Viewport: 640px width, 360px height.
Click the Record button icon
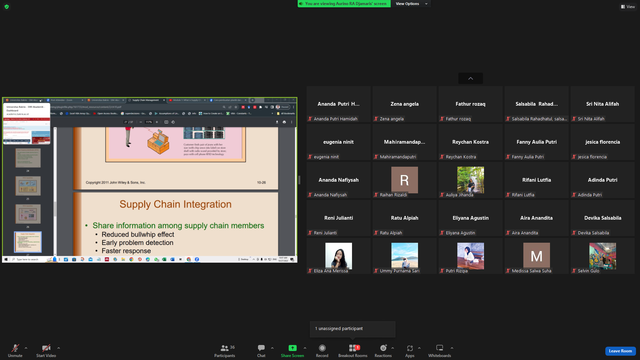tap(322, 348)
